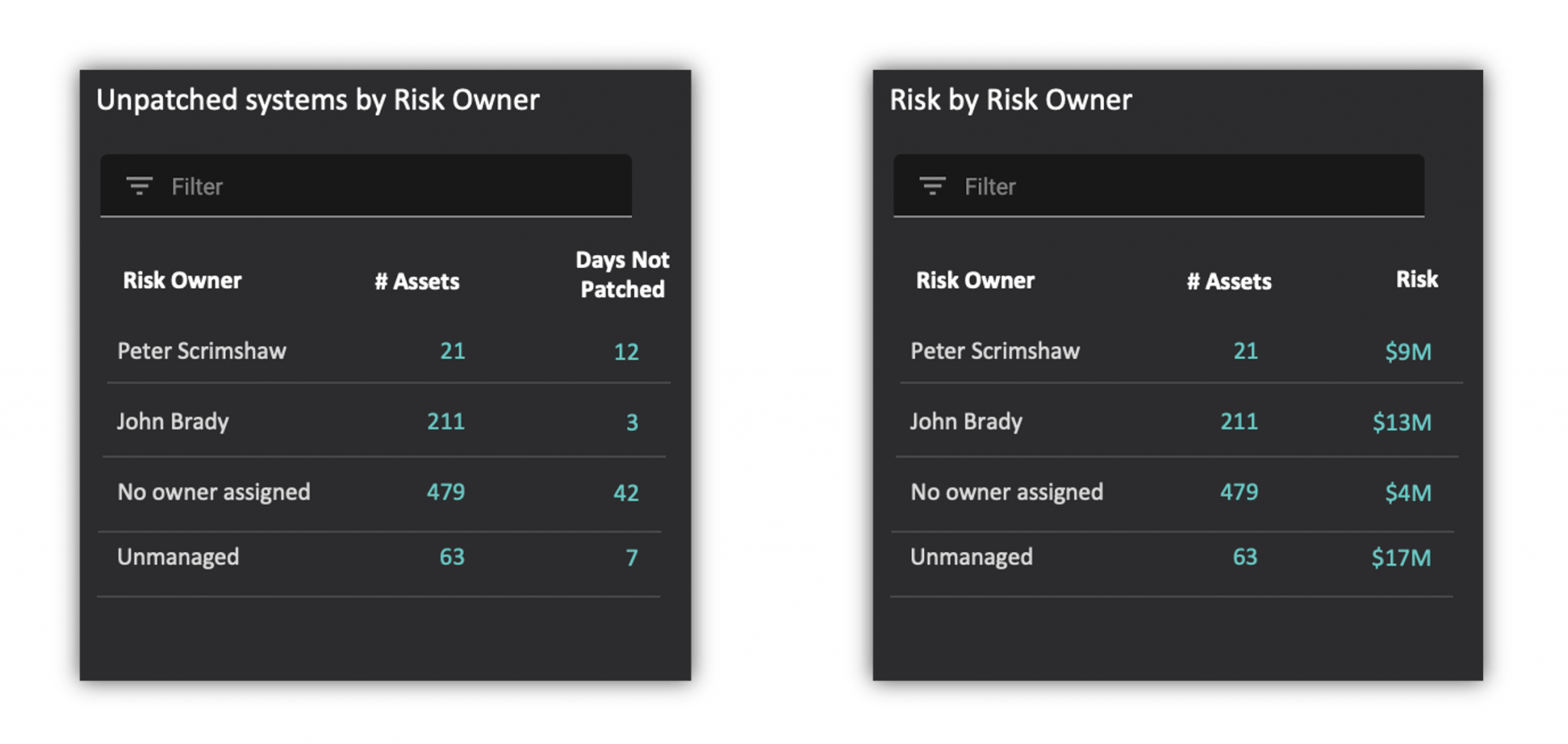Select Peter Scrimshaw in Unpatched systems table
Screen dimensions: 1568x744
point(201,351)
